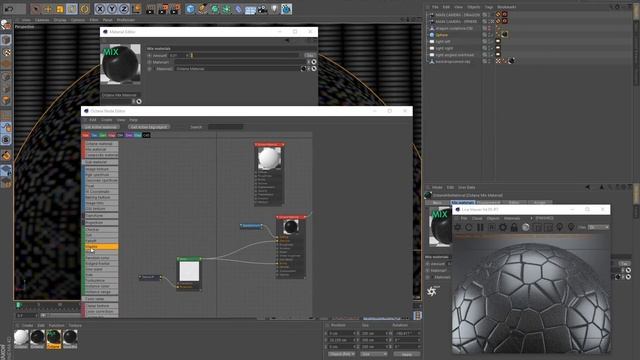640x360 pixels.
Task: Undo the last action in main toolbar
Action: click(9, 9)
